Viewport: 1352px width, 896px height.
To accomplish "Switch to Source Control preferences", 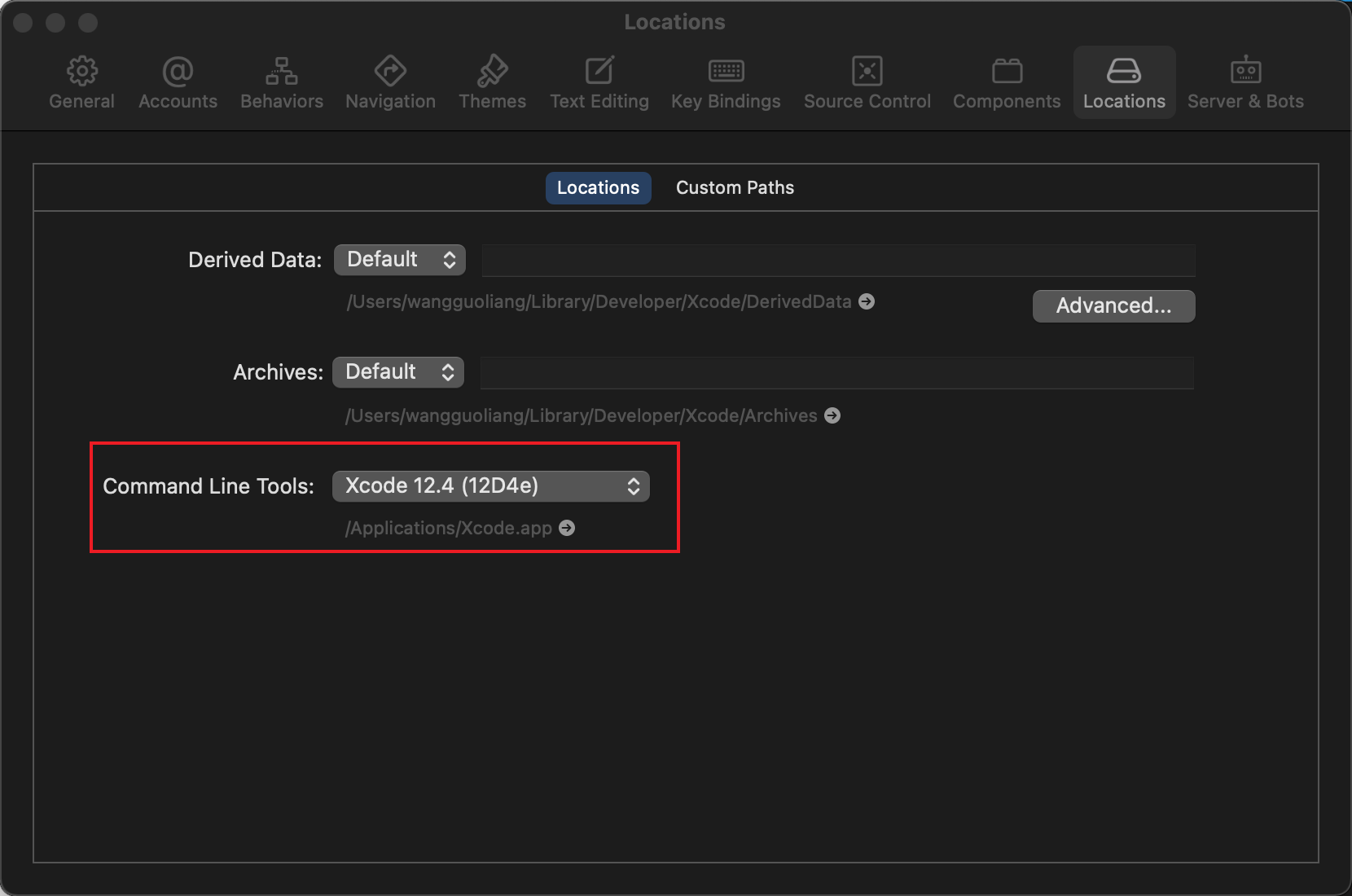I will (867, 81).
